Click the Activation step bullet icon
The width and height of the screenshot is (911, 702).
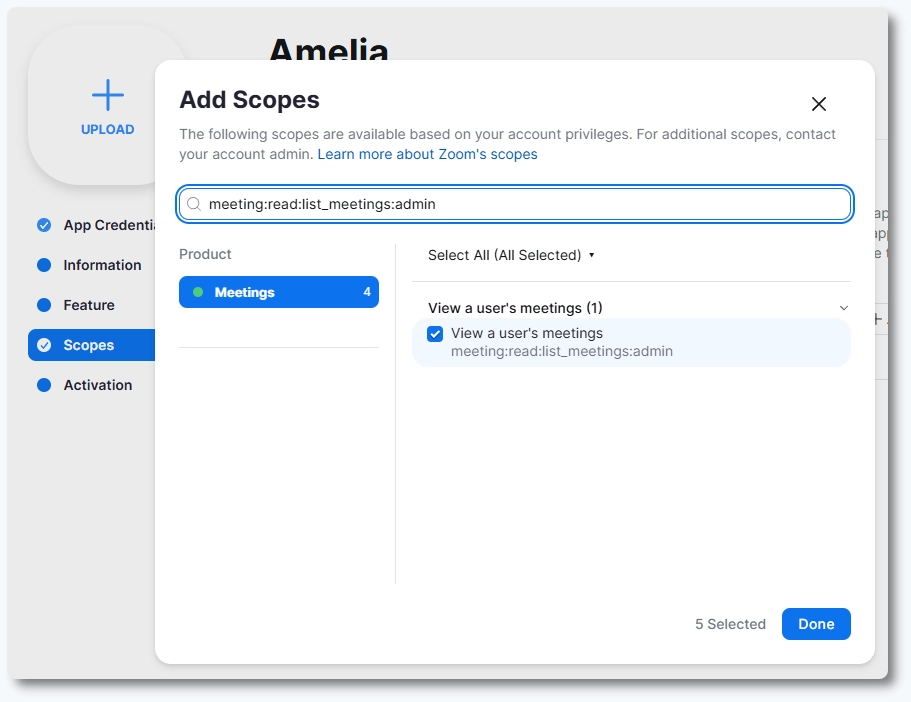[44, 385]
